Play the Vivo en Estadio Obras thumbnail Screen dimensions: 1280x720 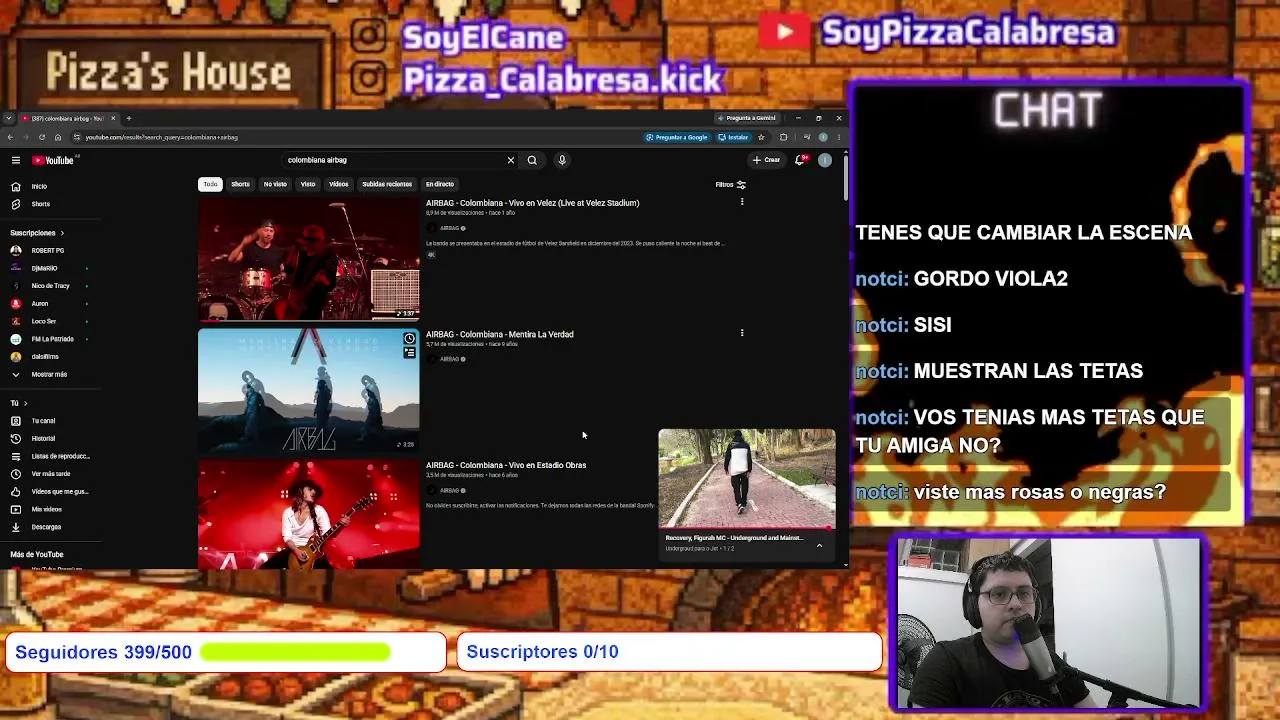pos(309,514)
